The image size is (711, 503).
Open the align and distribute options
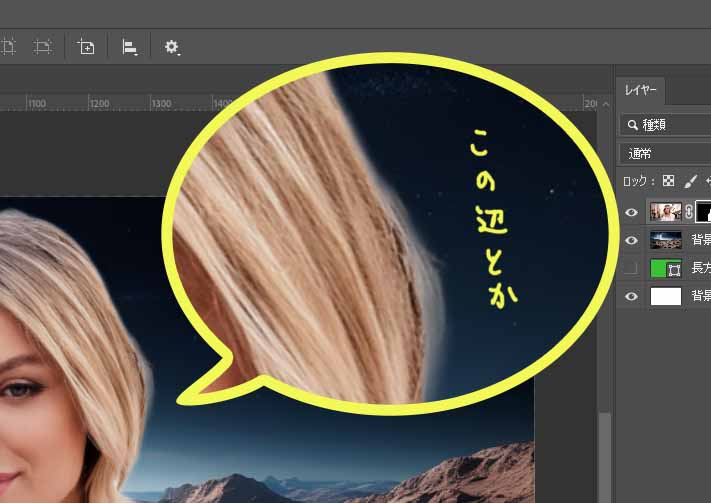click(x=130, y=46)
